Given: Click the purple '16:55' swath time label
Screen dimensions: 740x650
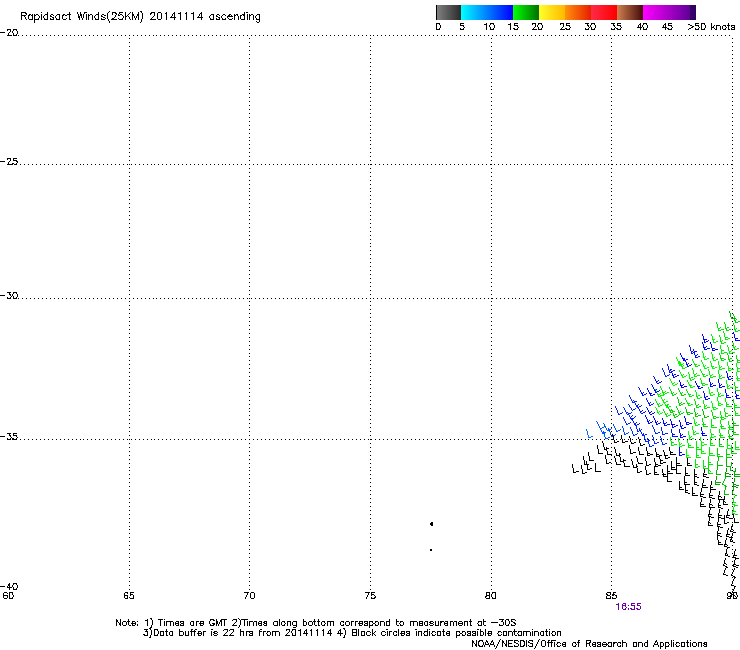Looking at the screenshot, I should [x=629, y=607].
